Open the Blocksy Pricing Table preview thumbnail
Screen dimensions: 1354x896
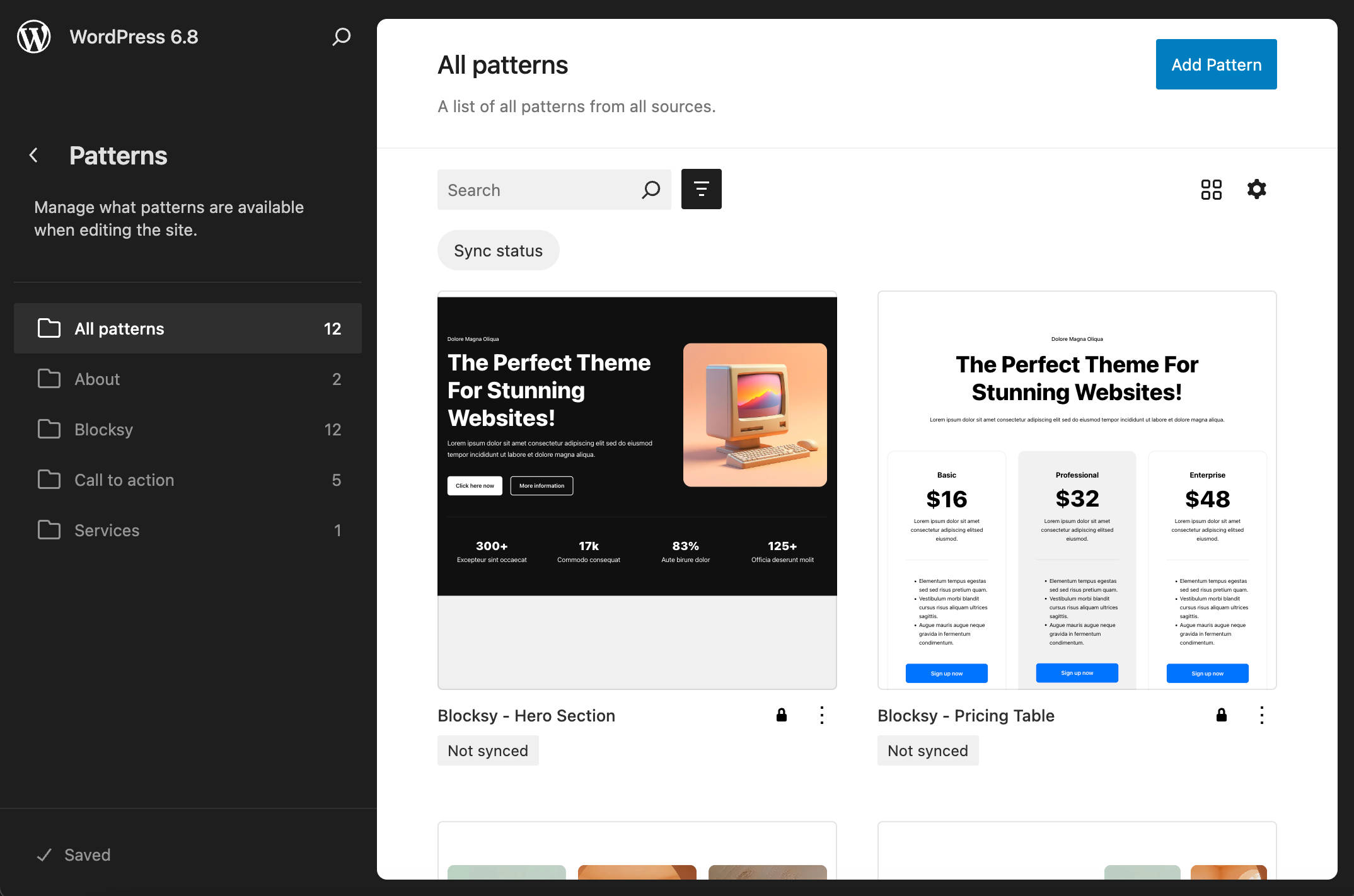coord(1077,490)
